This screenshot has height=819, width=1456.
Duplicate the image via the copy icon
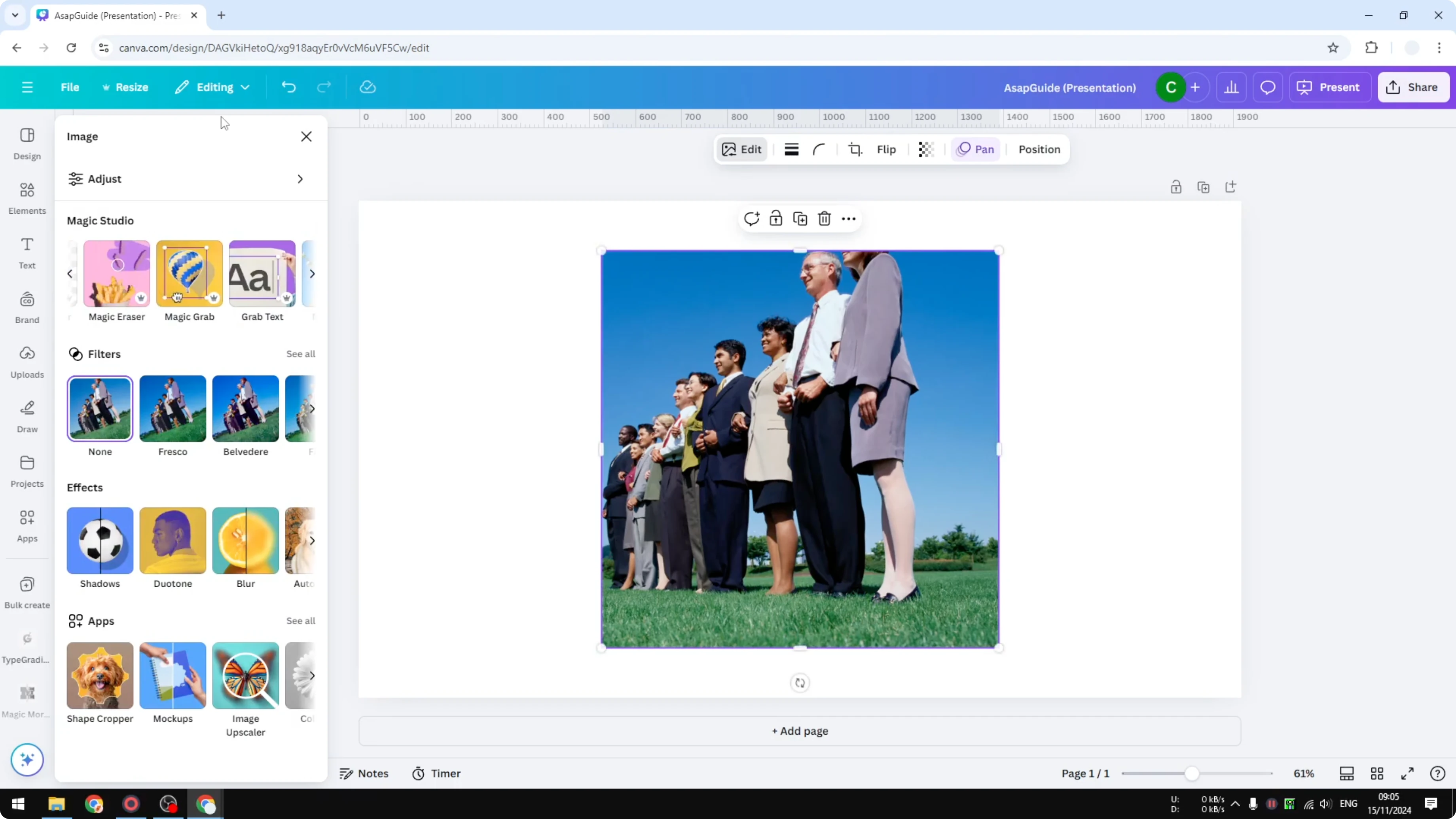(800, 219)
